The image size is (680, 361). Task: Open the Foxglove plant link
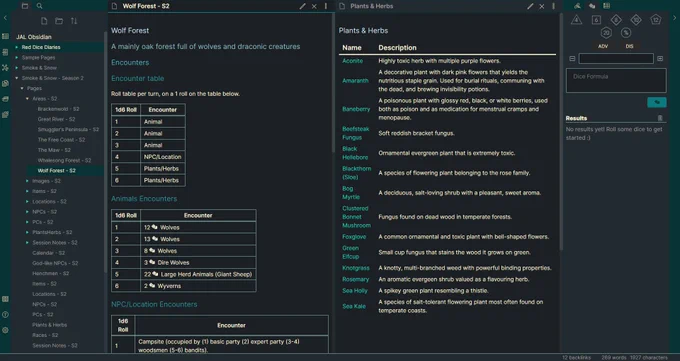coord(354,236)
